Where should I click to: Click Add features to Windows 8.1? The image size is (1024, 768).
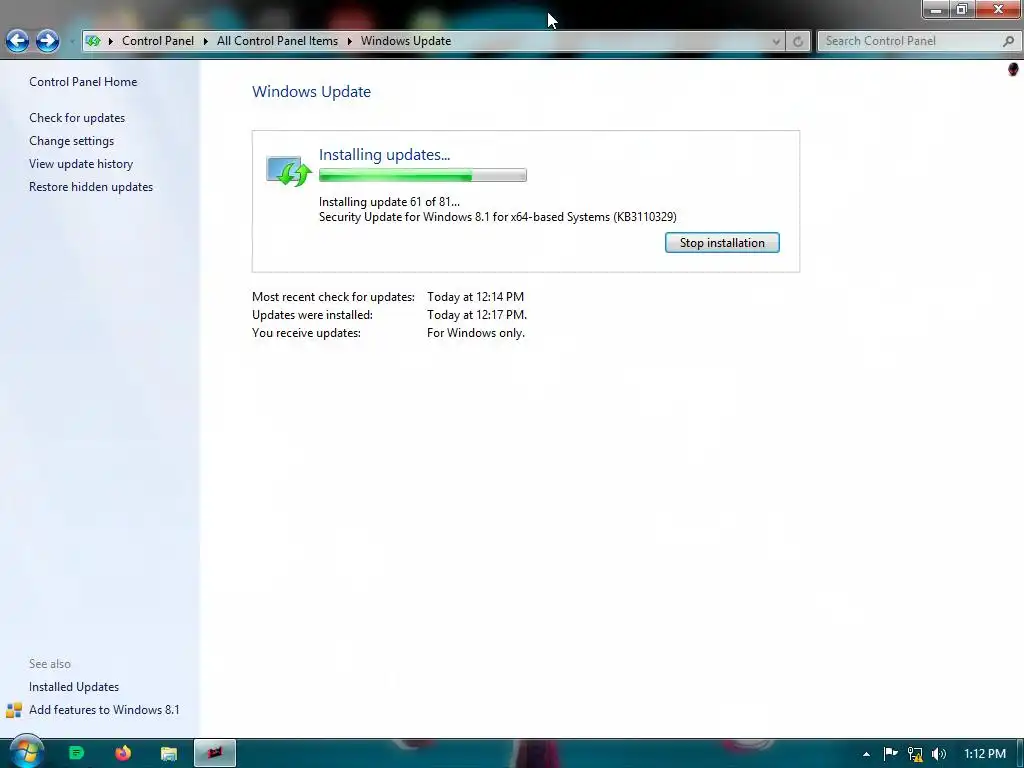(x=104, y=710)
